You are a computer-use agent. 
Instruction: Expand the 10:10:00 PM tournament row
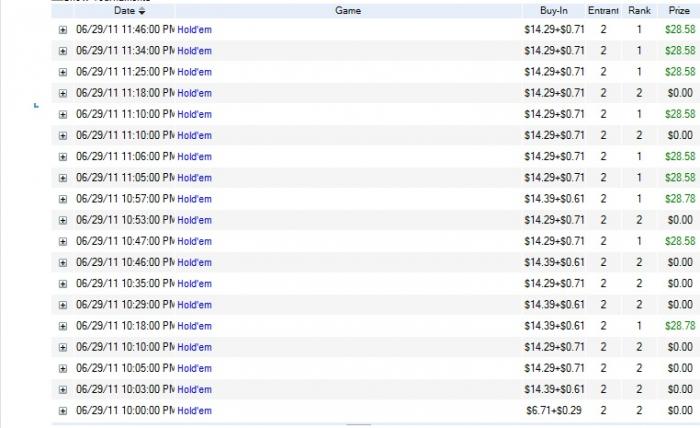click(63, 347)
